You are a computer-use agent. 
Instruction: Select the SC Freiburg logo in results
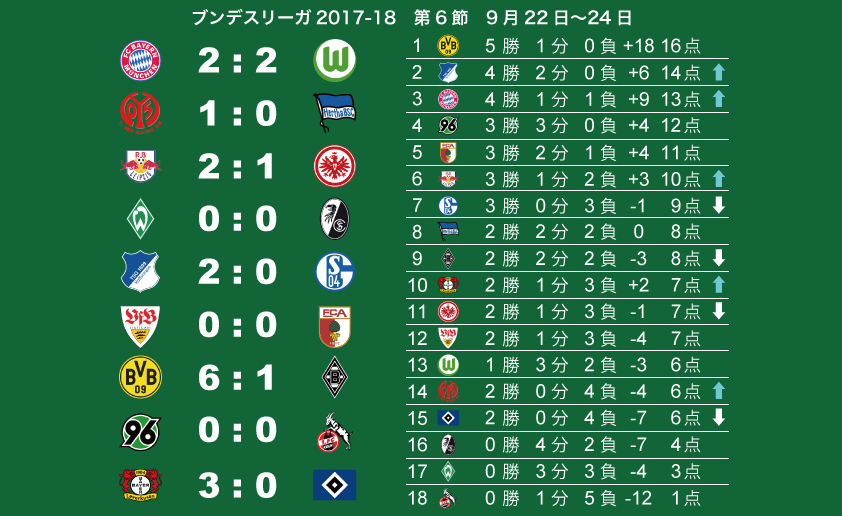coord(335,219)
